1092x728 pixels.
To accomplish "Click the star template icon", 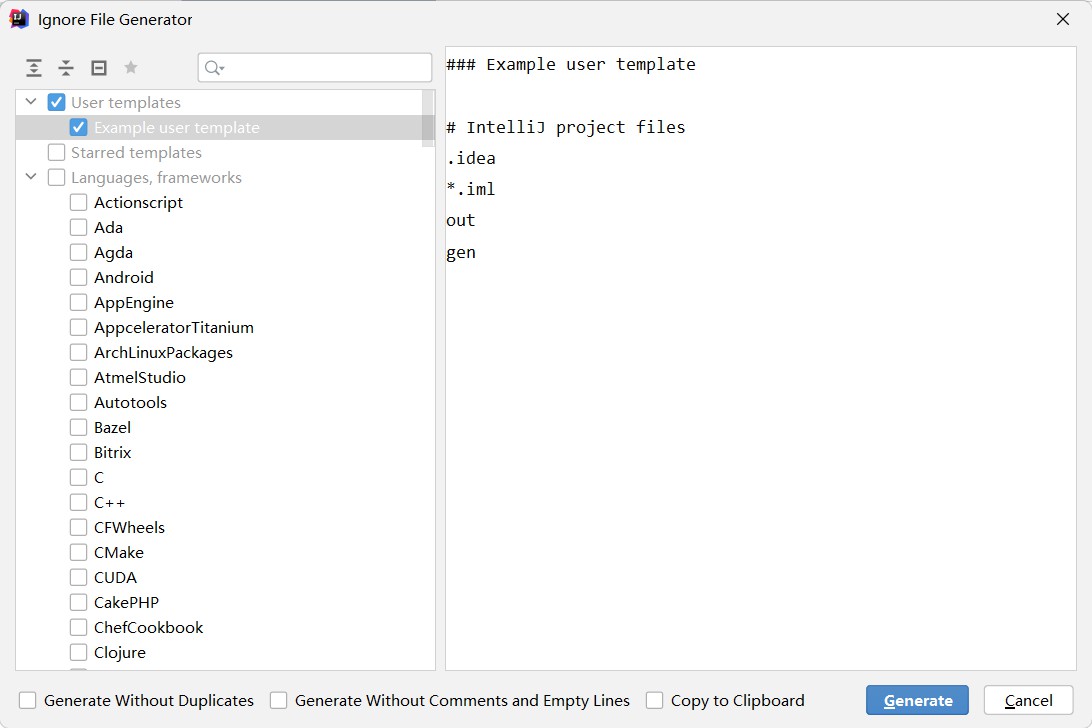I will [x=131, y=68].
